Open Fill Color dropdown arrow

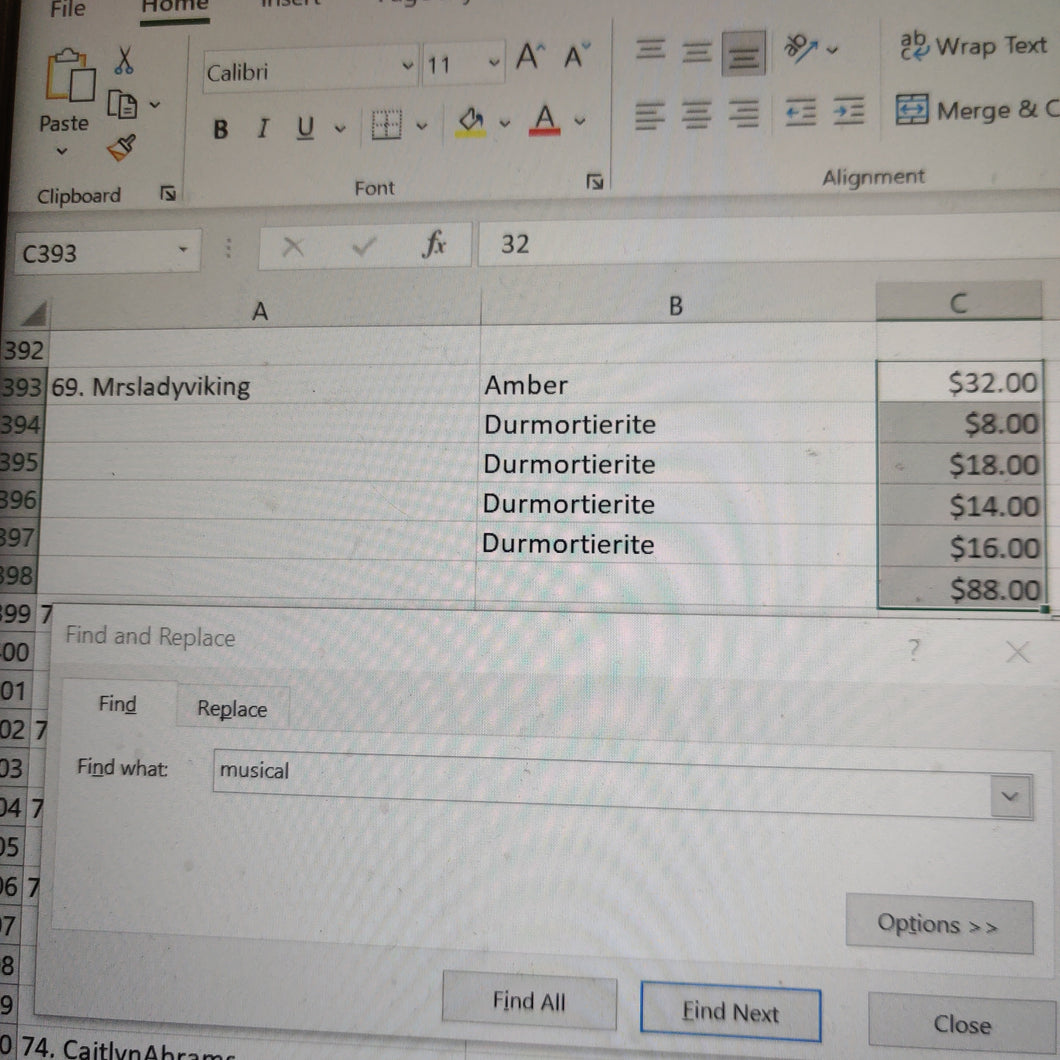click(504, 124)
